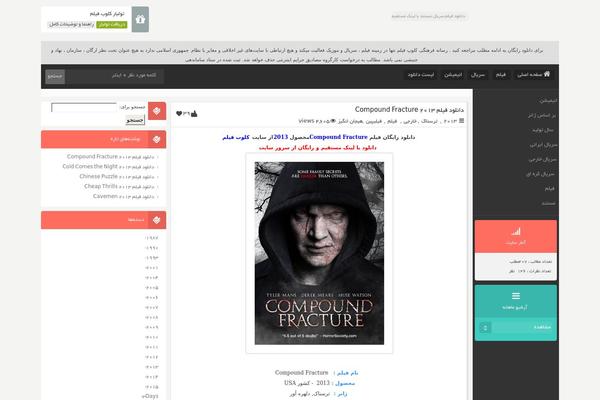
Task: Click the 1987 category link
Action: pos(152,238)
